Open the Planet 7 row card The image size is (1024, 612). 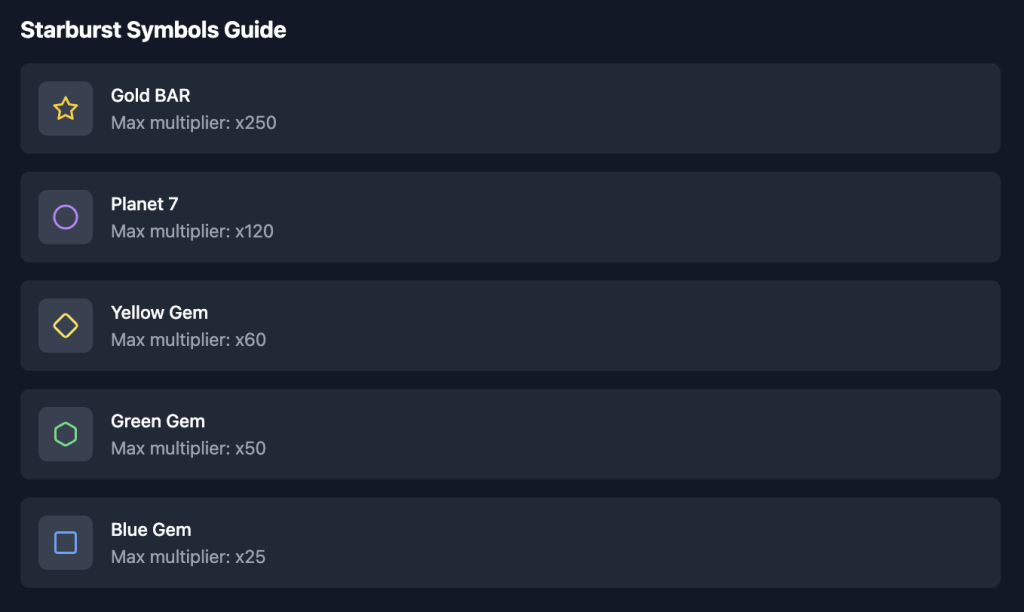click(510, 217)
